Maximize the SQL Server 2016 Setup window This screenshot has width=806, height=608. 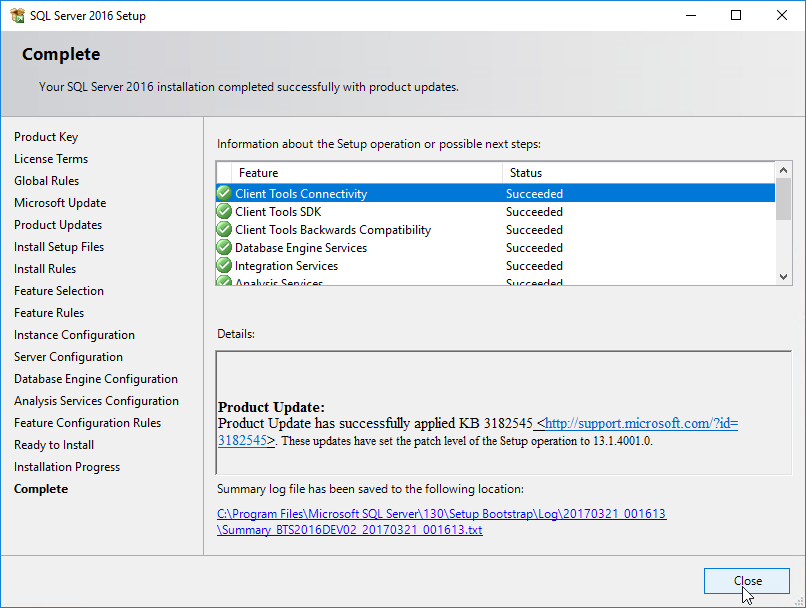(x=736, y=15)
